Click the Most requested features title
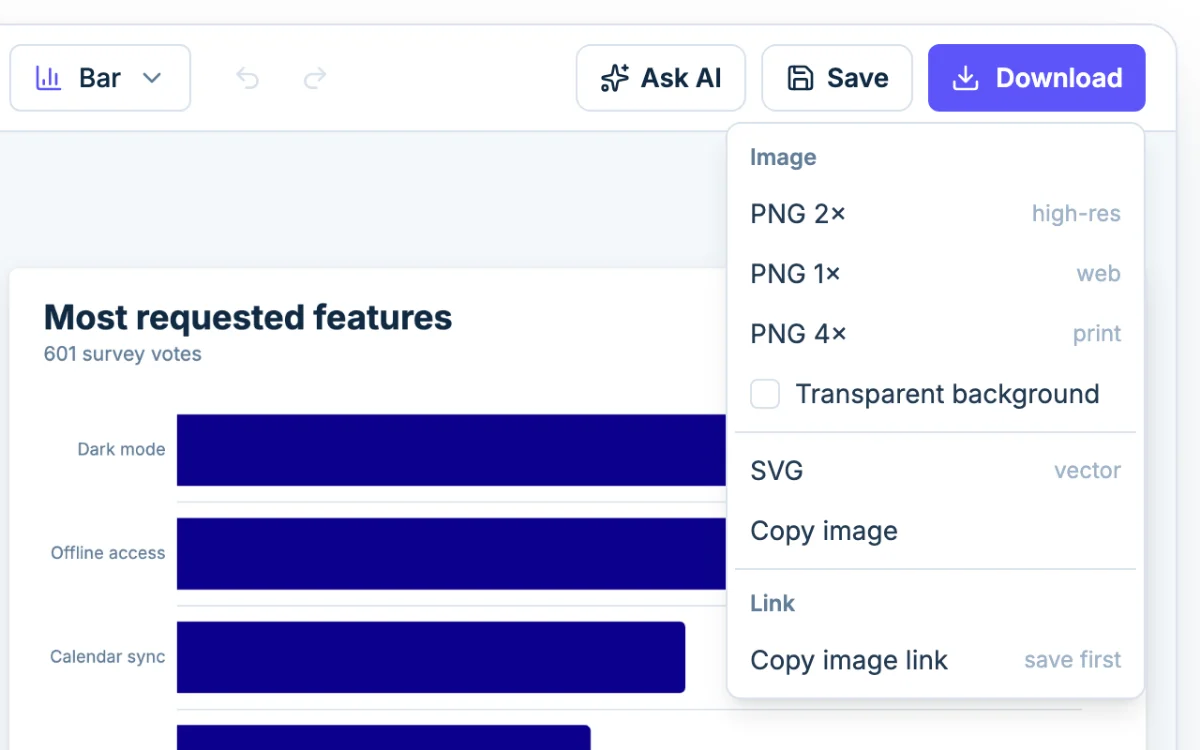This screenshot has height=750, width=1200. tap(248, 318)
